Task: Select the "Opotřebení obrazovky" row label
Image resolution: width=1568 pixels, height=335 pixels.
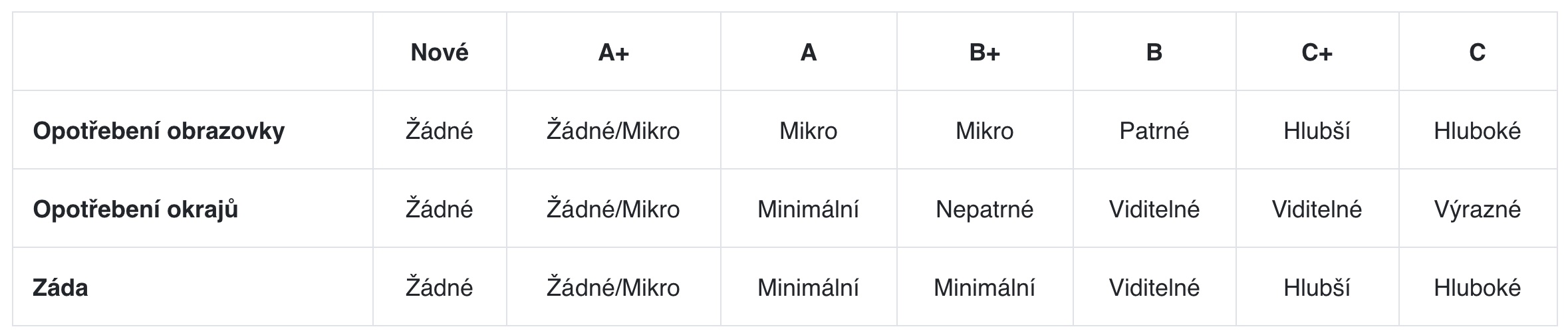Action: [x=158, y=130]
